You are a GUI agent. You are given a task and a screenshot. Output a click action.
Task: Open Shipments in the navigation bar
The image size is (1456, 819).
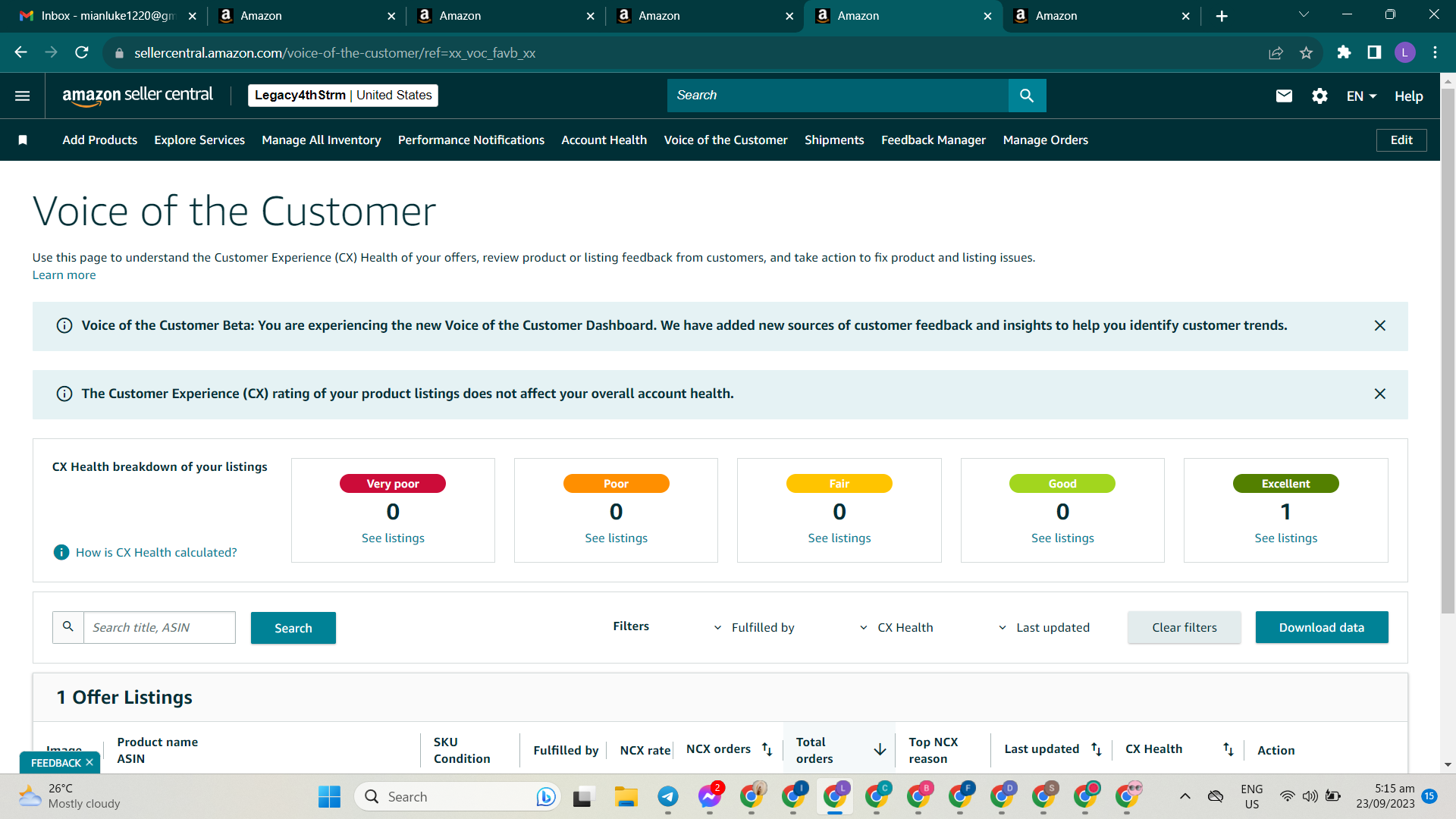(834, 140)
